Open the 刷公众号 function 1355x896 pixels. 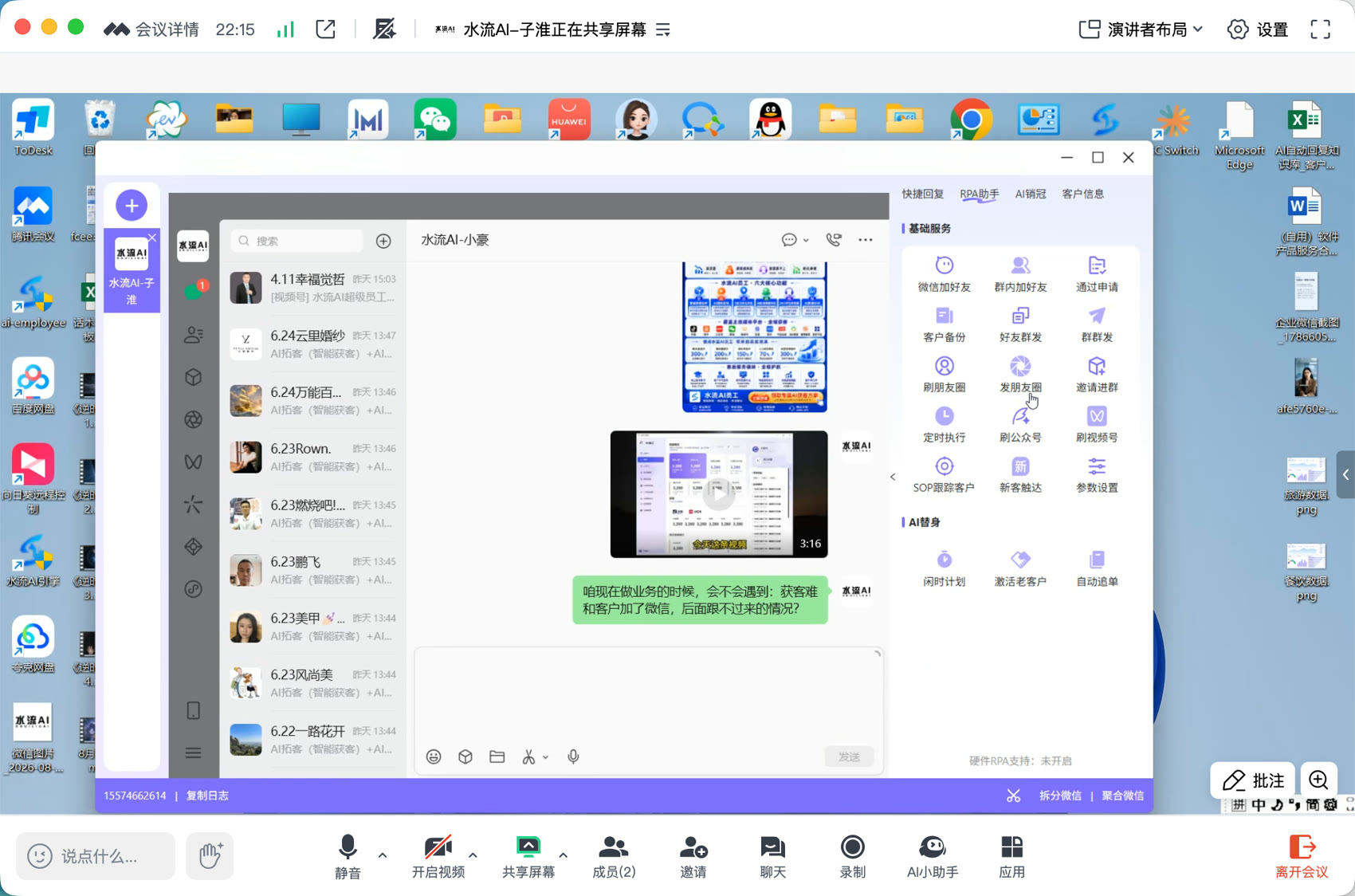click(x=1020, y=424)
